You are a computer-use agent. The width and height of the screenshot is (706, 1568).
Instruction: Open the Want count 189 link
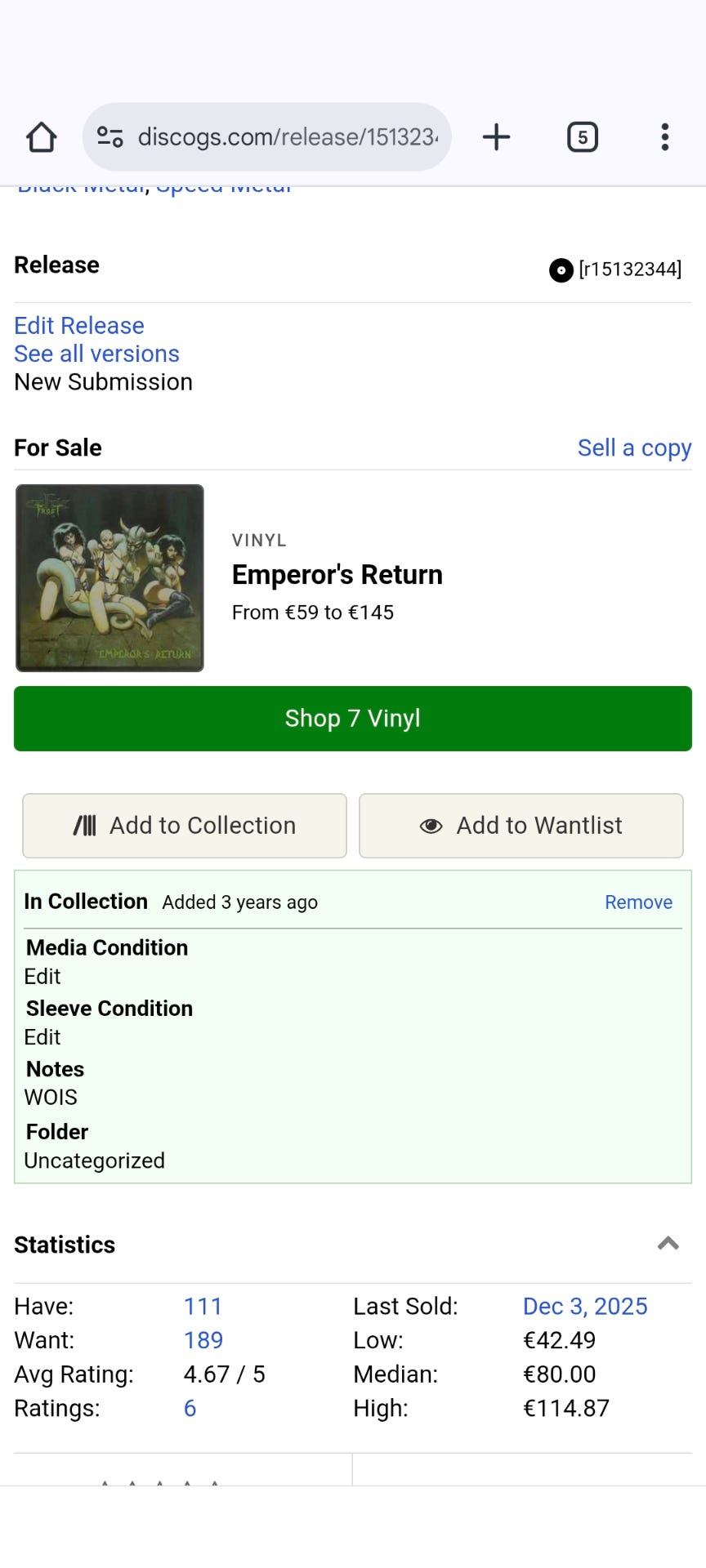[203, 1340]
